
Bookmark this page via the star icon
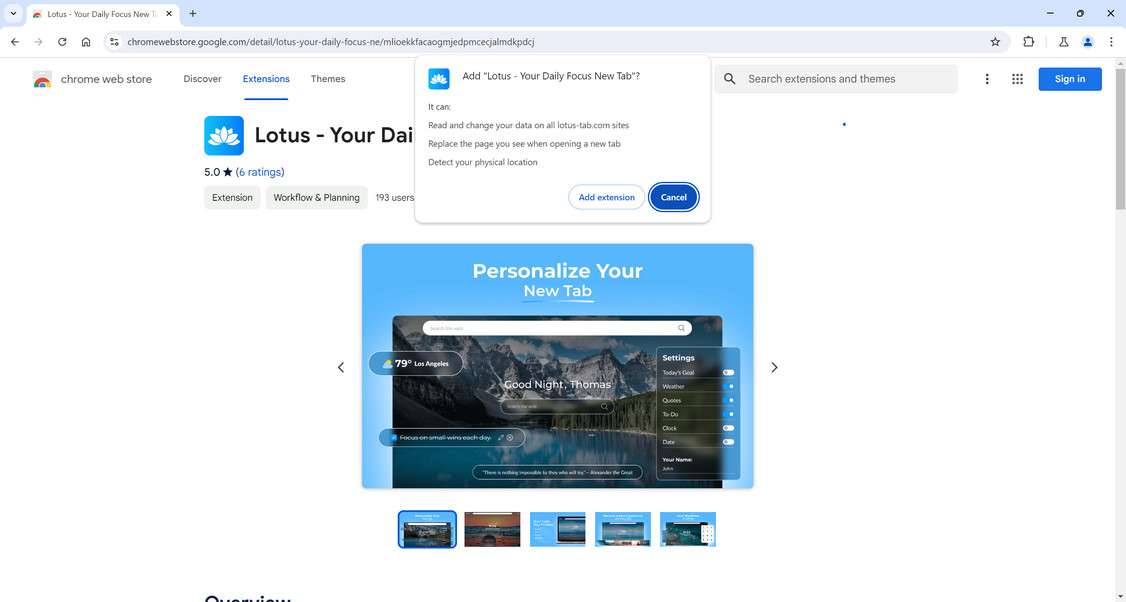coord(995,42)
